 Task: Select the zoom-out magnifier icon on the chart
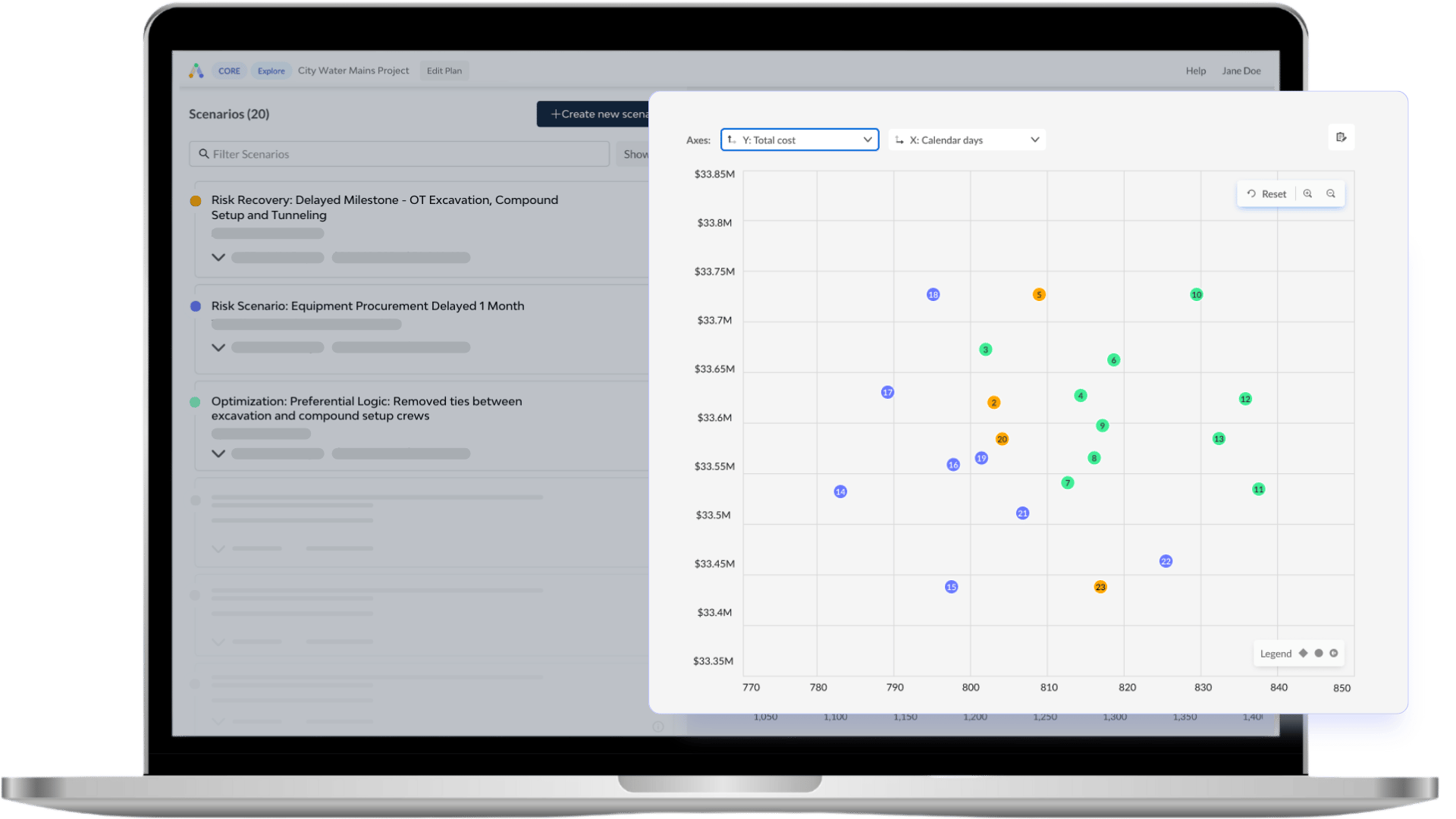tap(1331, 193)
